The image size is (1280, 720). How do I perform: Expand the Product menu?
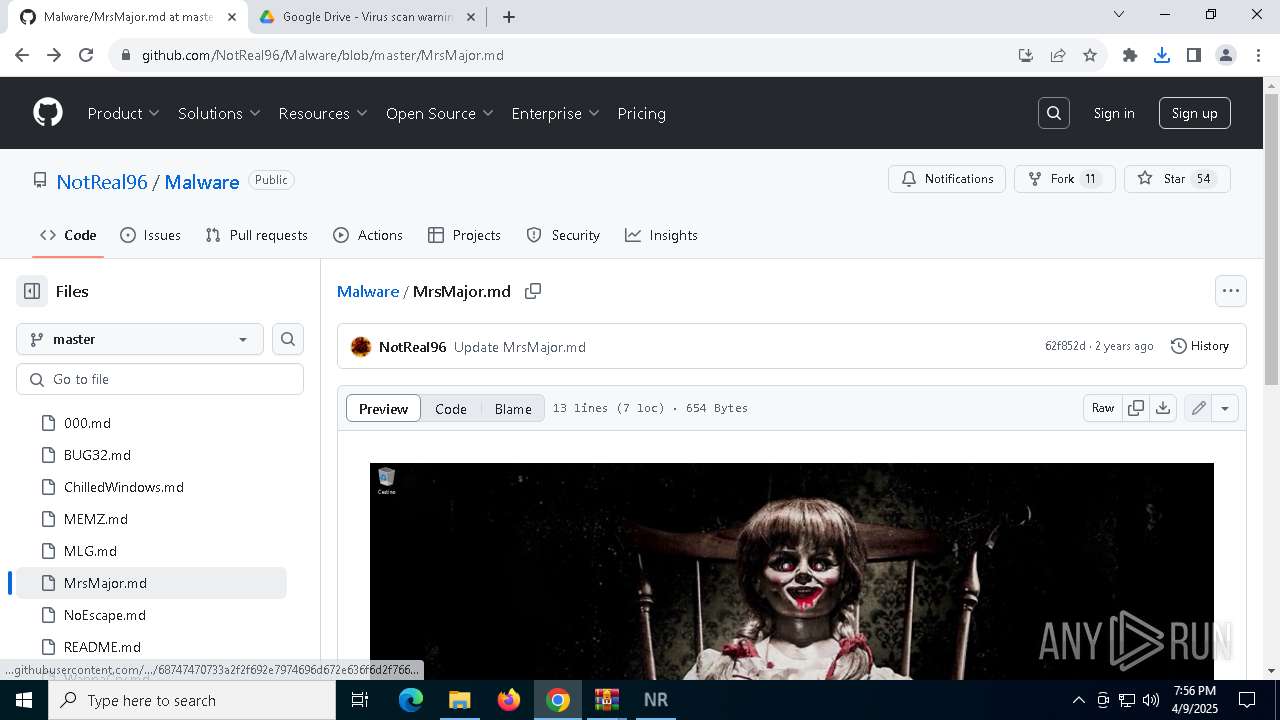point(124,113)
